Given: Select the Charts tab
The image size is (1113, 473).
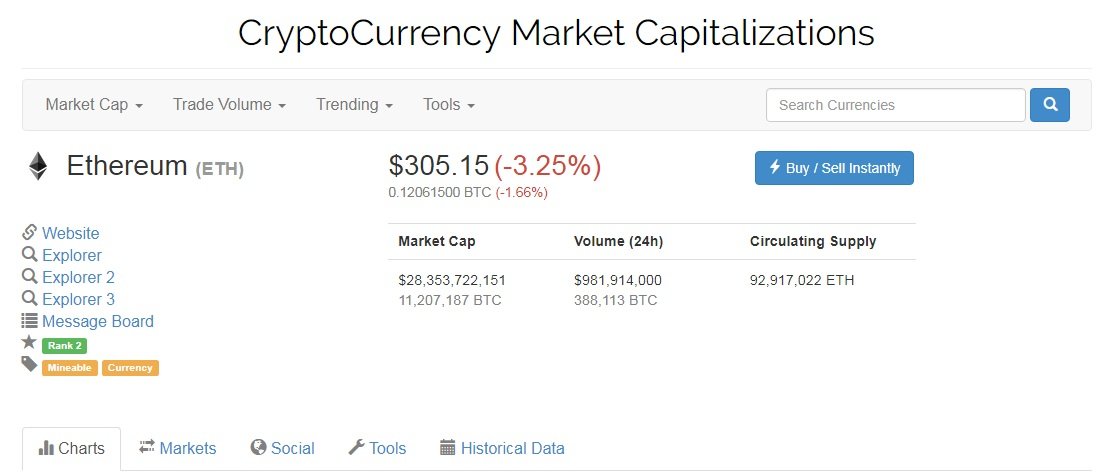Looking at the screenshot, I should point(72,448).
